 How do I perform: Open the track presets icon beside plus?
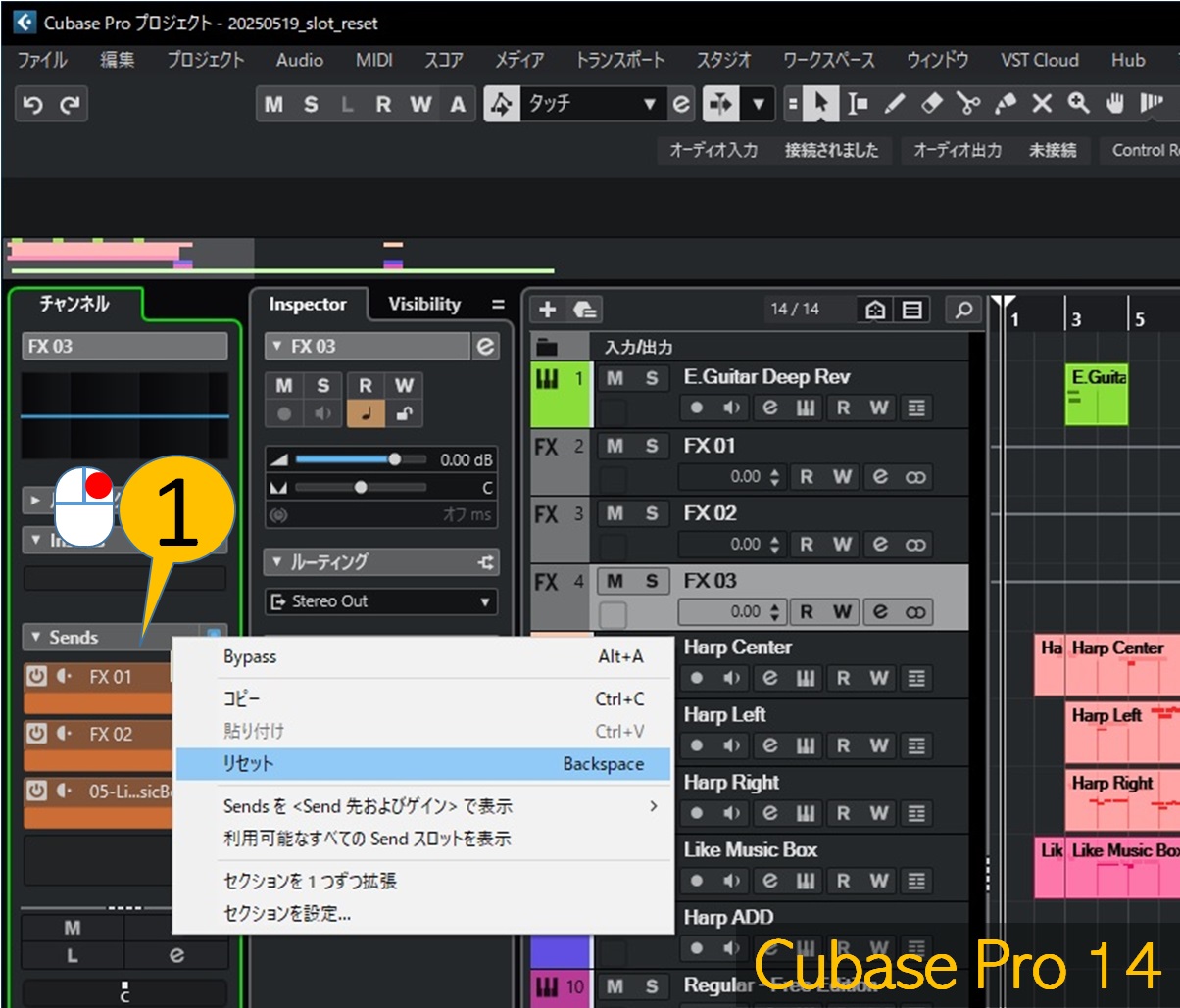coord(584,310)
